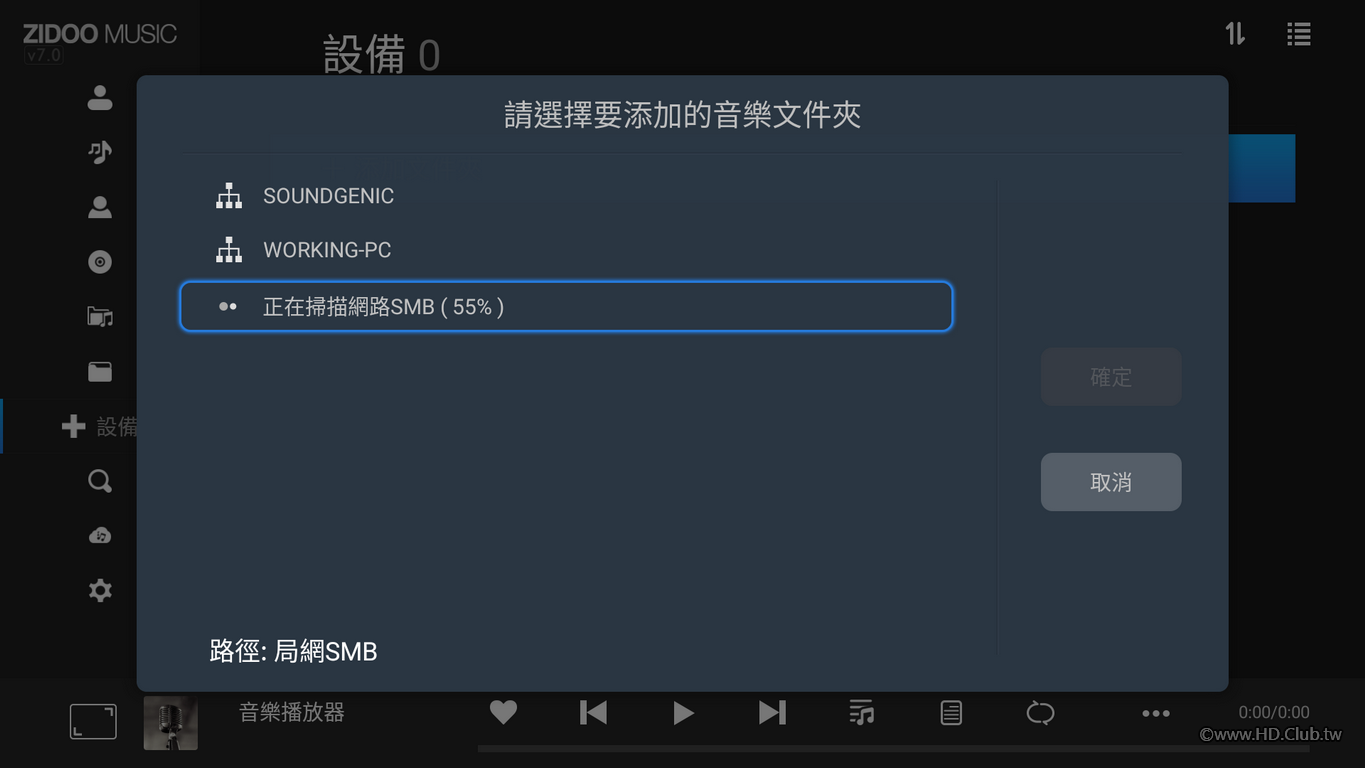The image size is (1365, 768).
Task: Click the 取消 cancel button
Action: [1111, 482]
